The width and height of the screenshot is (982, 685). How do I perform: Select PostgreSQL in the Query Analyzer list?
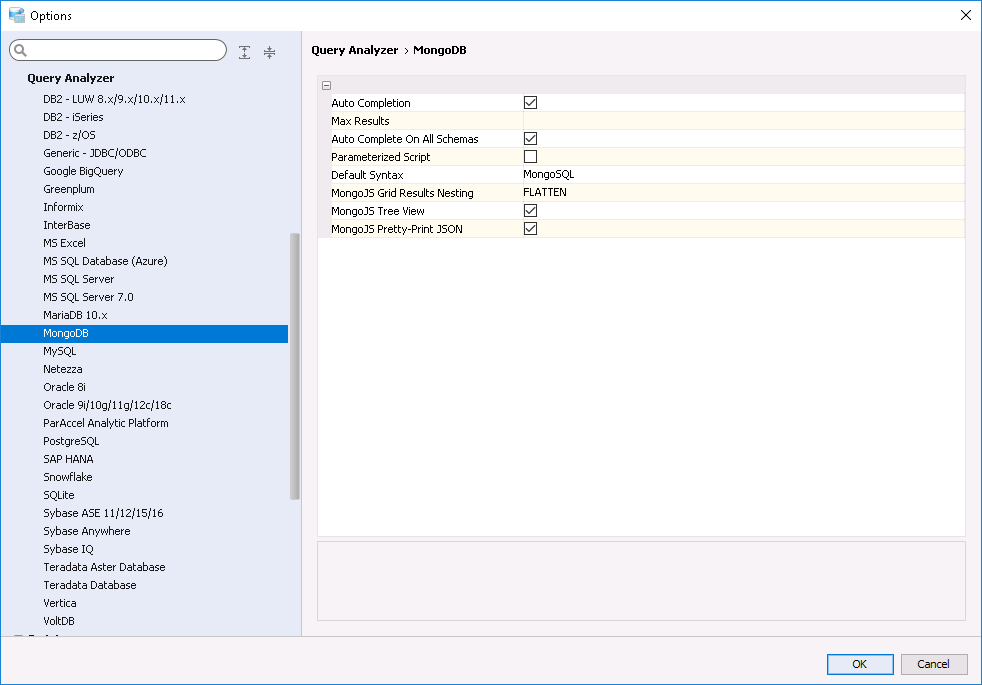[x=71, y=441]
